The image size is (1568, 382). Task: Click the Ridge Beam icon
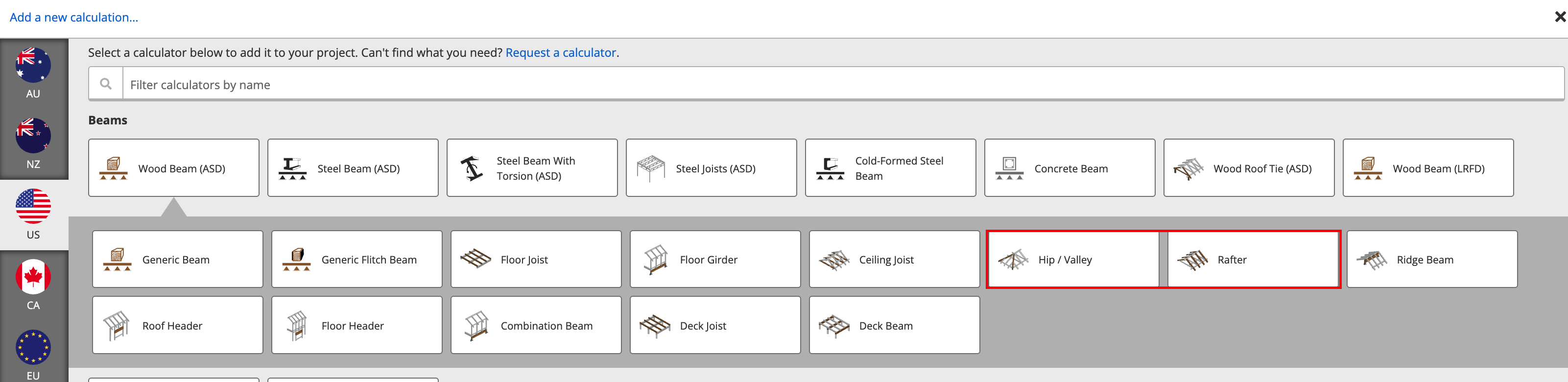1372,260
